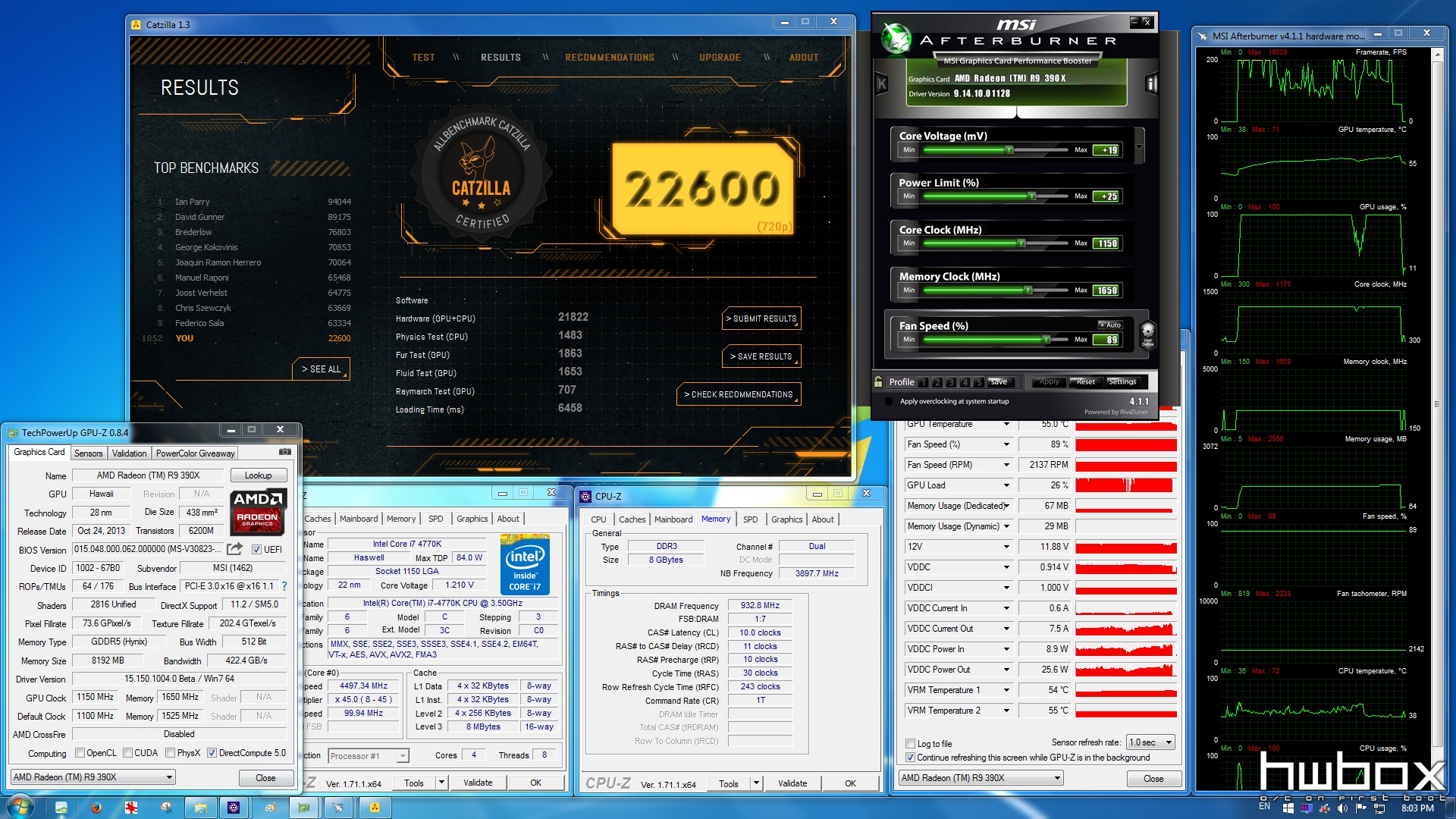Screen dimensions: 1456x819
Task: Click the MSI Afterburner taskbar icon
Action: (338, 808)
